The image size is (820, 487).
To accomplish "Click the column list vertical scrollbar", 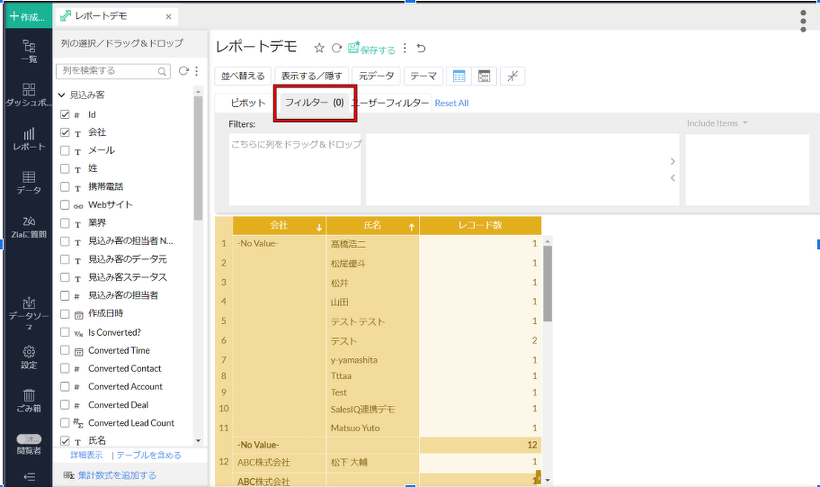I will point(198,200).
